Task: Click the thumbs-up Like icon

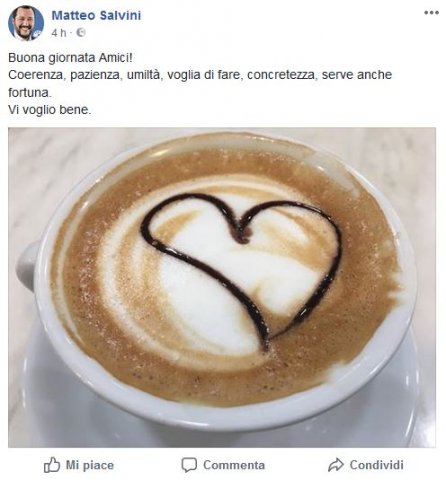Action: (52, 464)
